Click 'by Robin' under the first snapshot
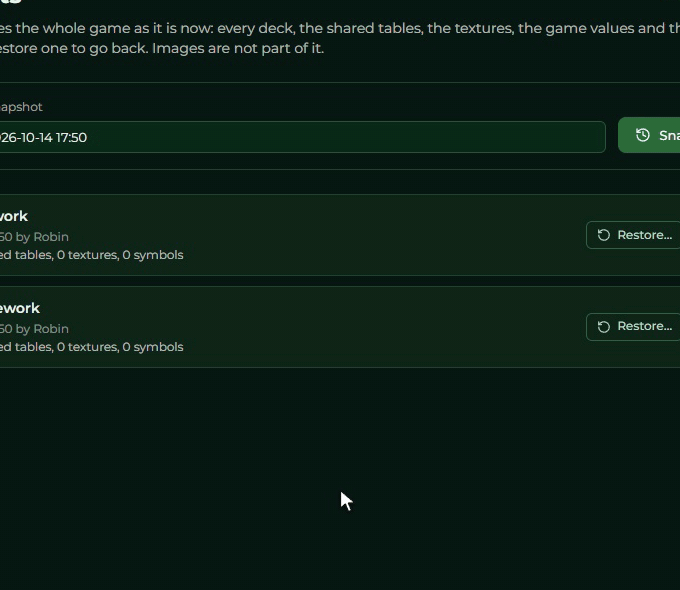The width and height of the screenshot is (680, 590). click(42, 237)
